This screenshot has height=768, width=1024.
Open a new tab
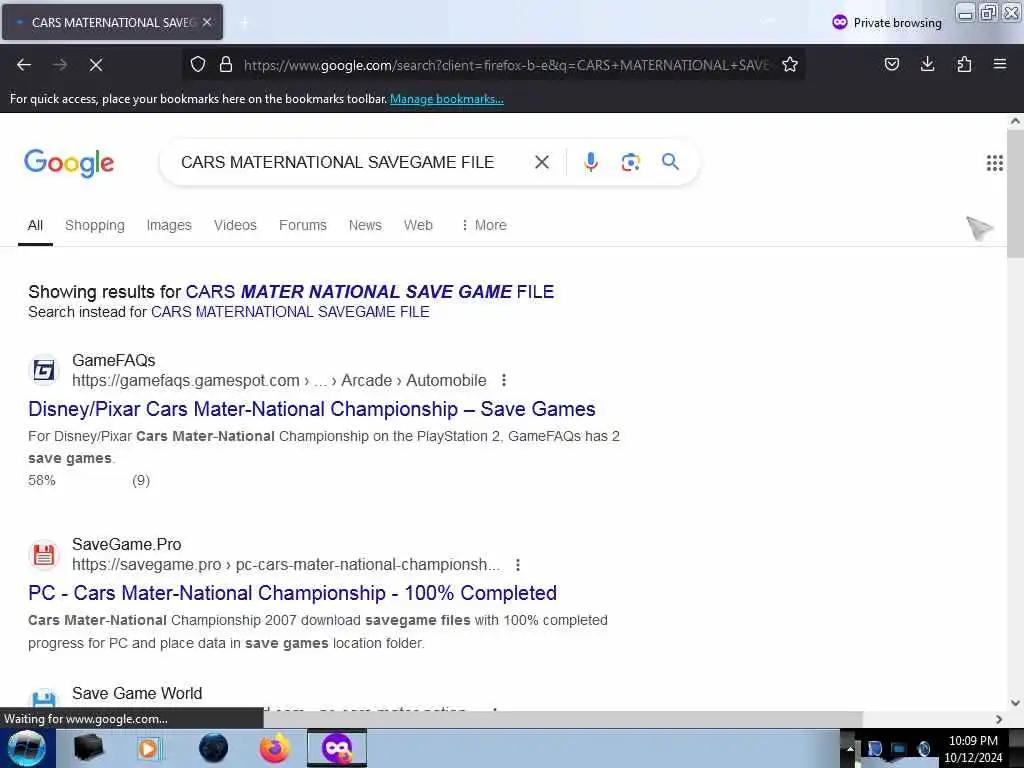pos(244,22)
